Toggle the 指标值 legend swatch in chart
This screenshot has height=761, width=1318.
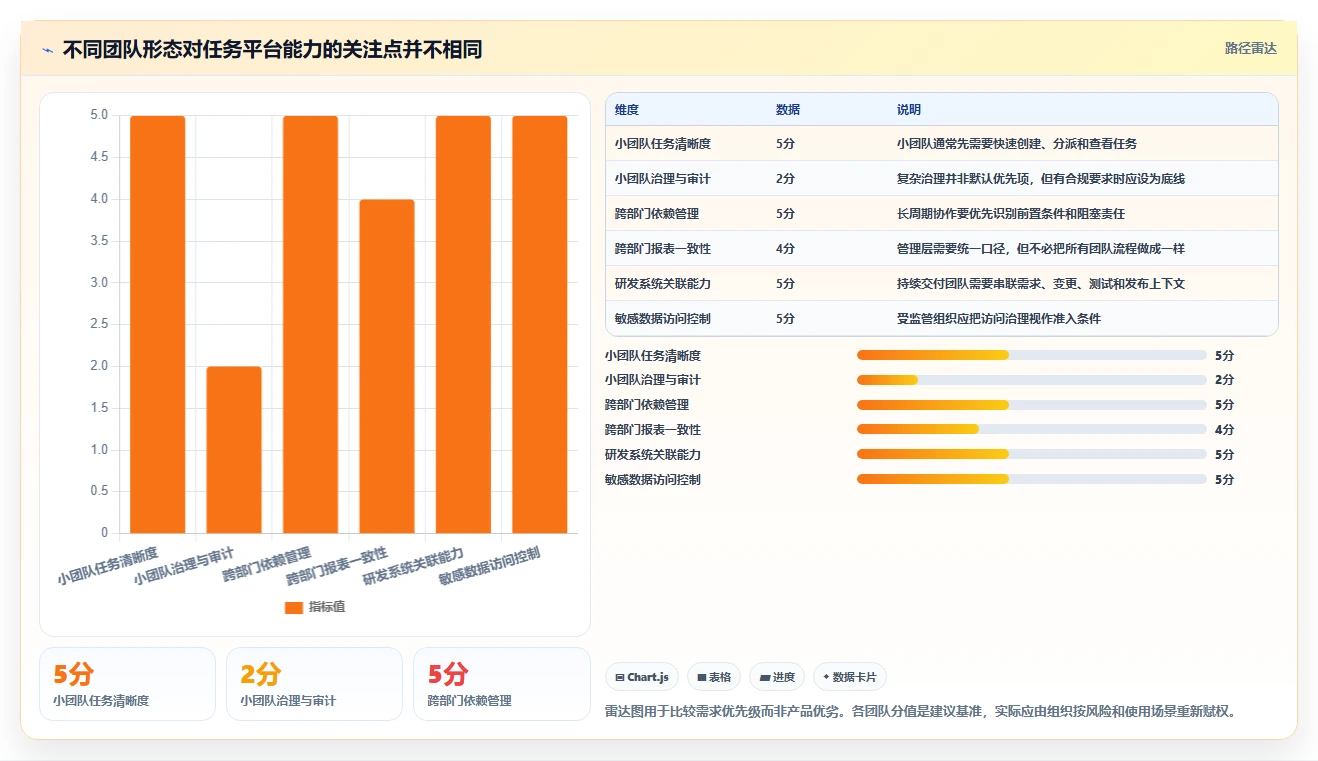pos(293,607)
